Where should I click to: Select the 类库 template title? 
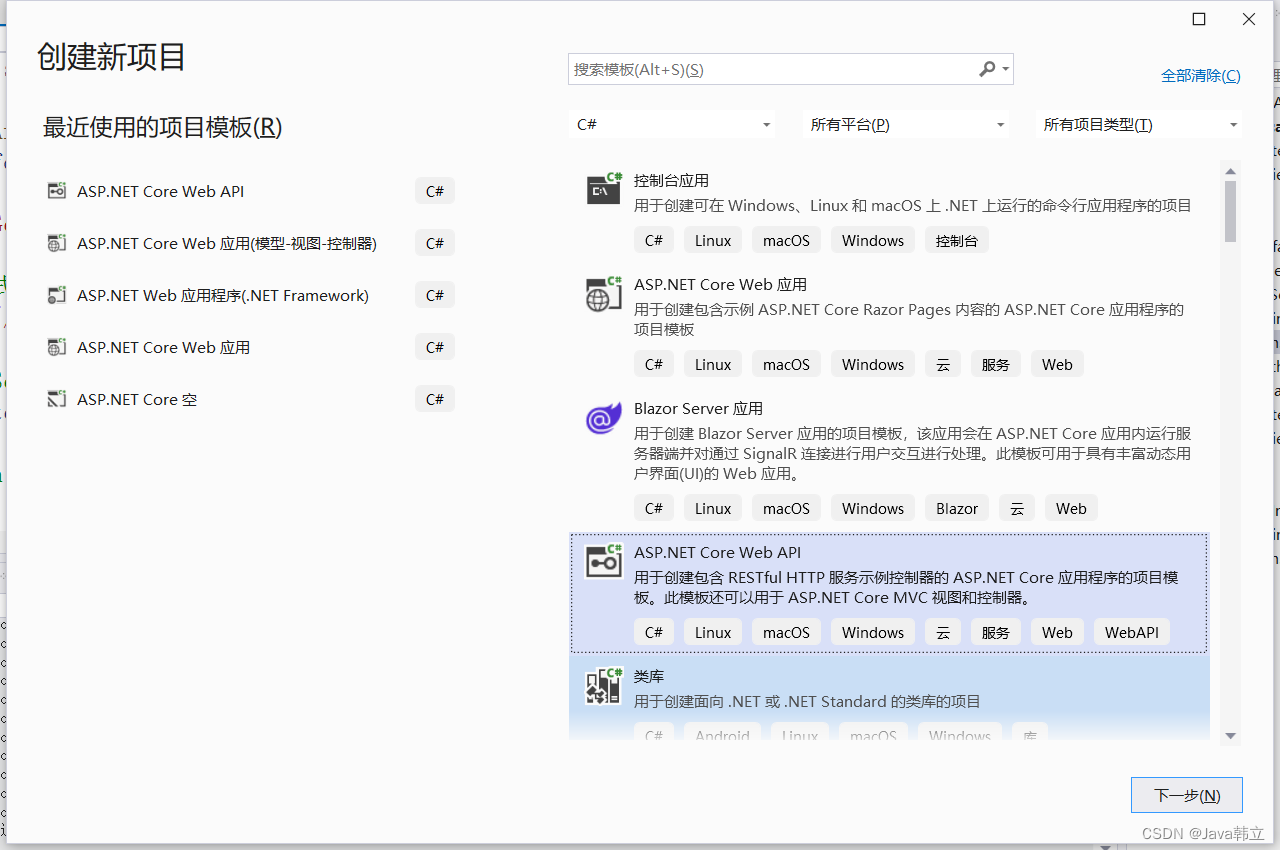coord(649,676)
